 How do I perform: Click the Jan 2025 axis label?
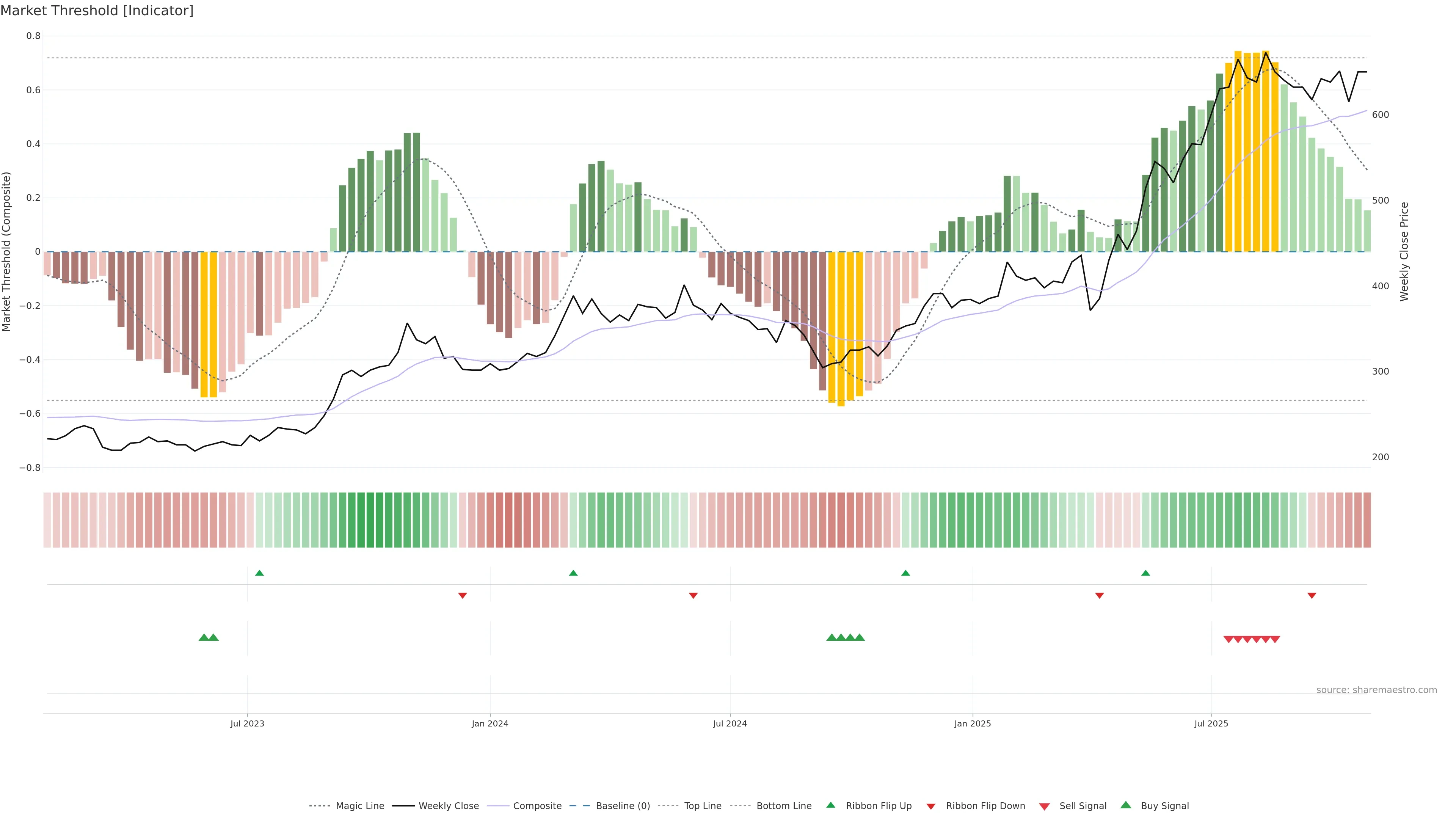coord(972,723)
